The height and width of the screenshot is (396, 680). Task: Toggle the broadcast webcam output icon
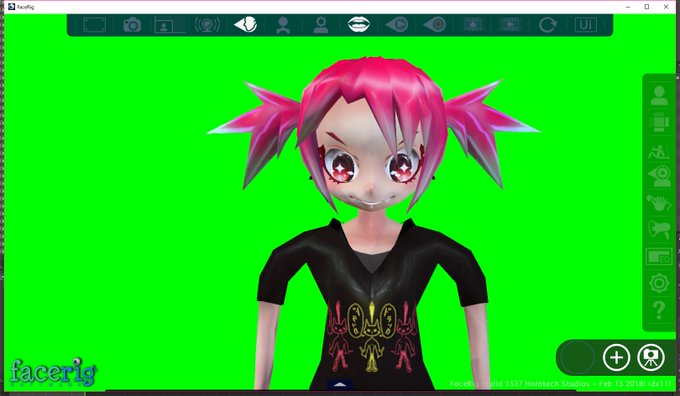point(207,25)
